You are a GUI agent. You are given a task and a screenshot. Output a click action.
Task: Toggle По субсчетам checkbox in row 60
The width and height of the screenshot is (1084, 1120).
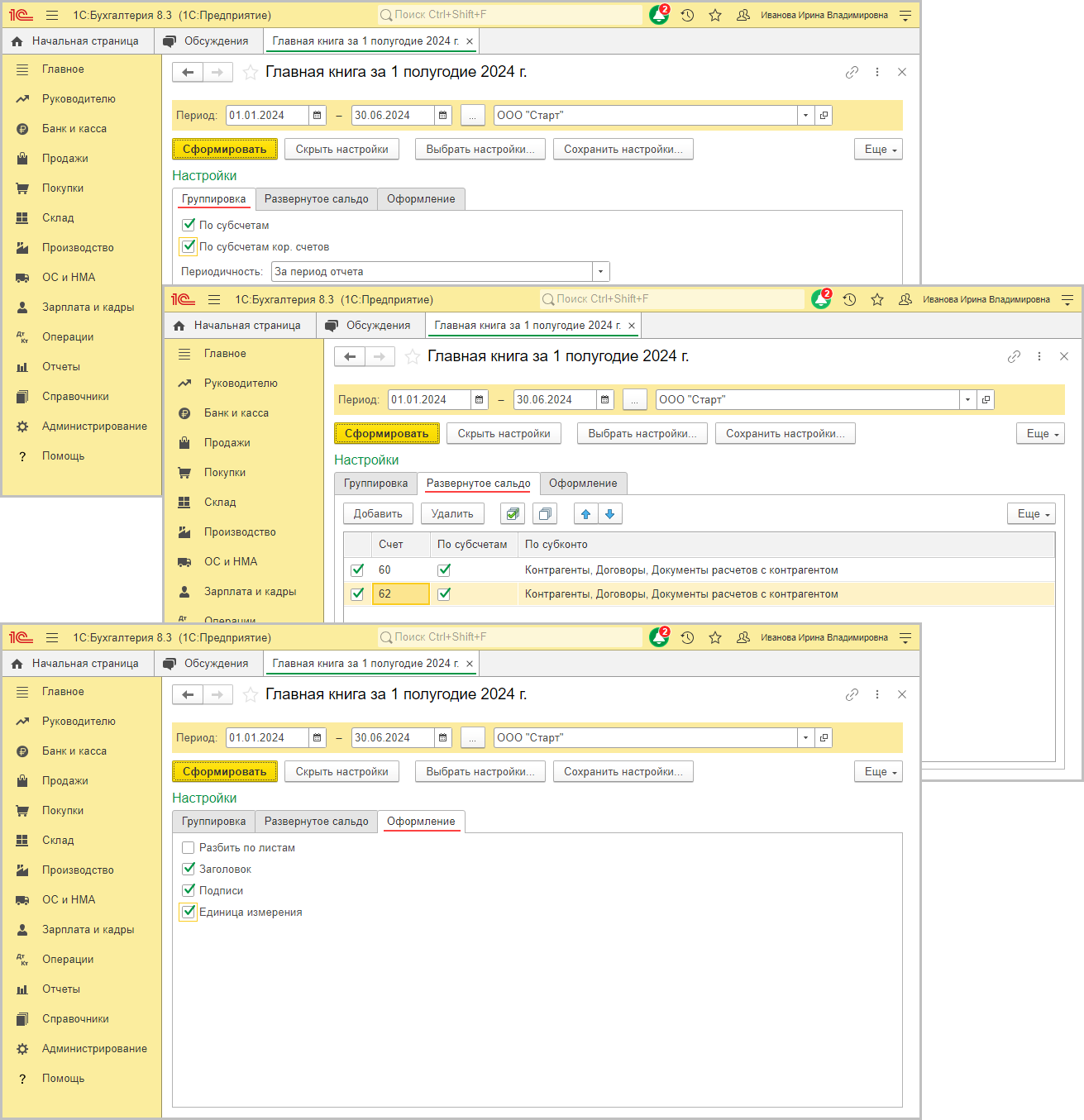[x=444, y=570]
